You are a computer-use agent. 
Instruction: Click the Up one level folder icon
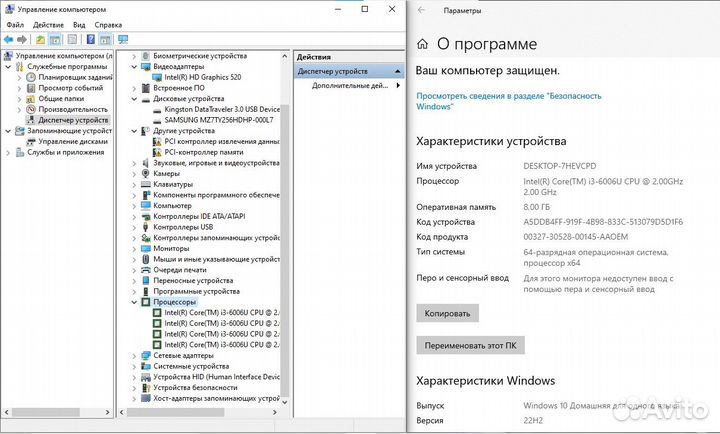40,40
